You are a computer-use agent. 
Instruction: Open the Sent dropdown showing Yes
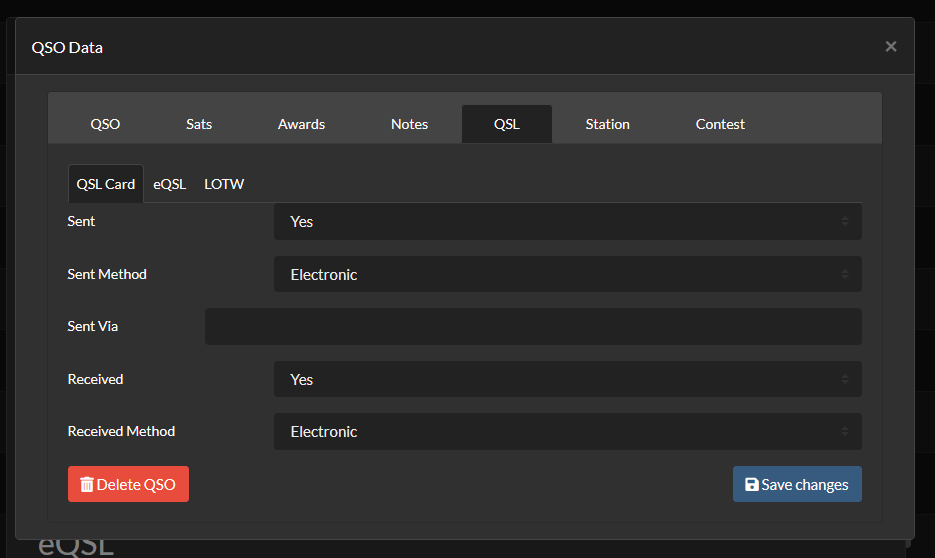tap(568, 221)
